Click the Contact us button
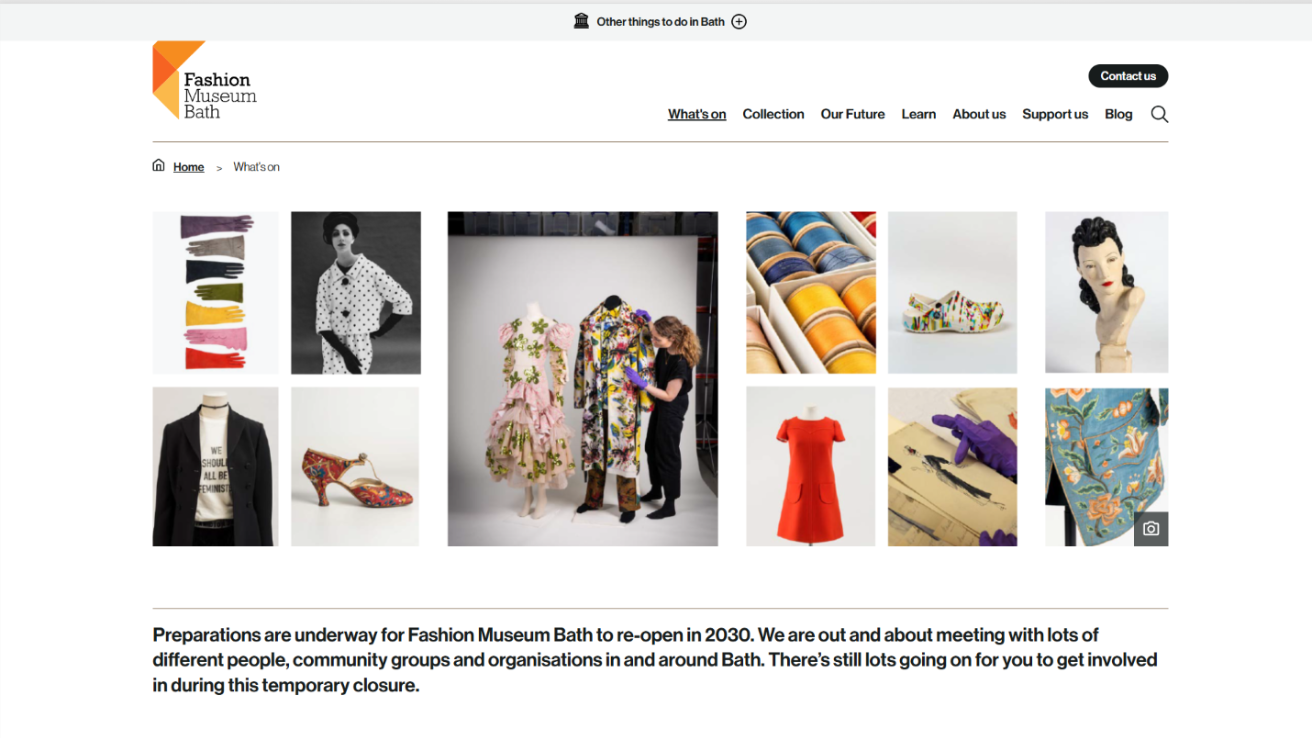The width and height of the screenshot is (1312, 738). [x=1128, y=76]
